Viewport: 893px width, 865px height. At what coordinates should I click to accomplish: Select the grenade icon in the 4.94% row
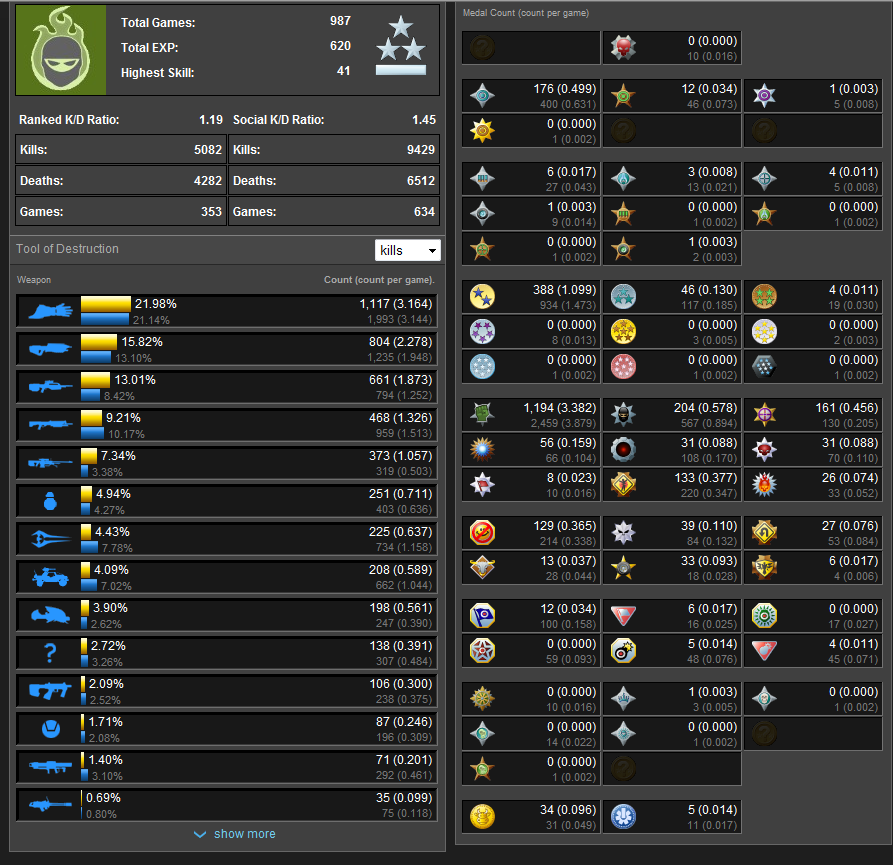click(x=50, y=501)
